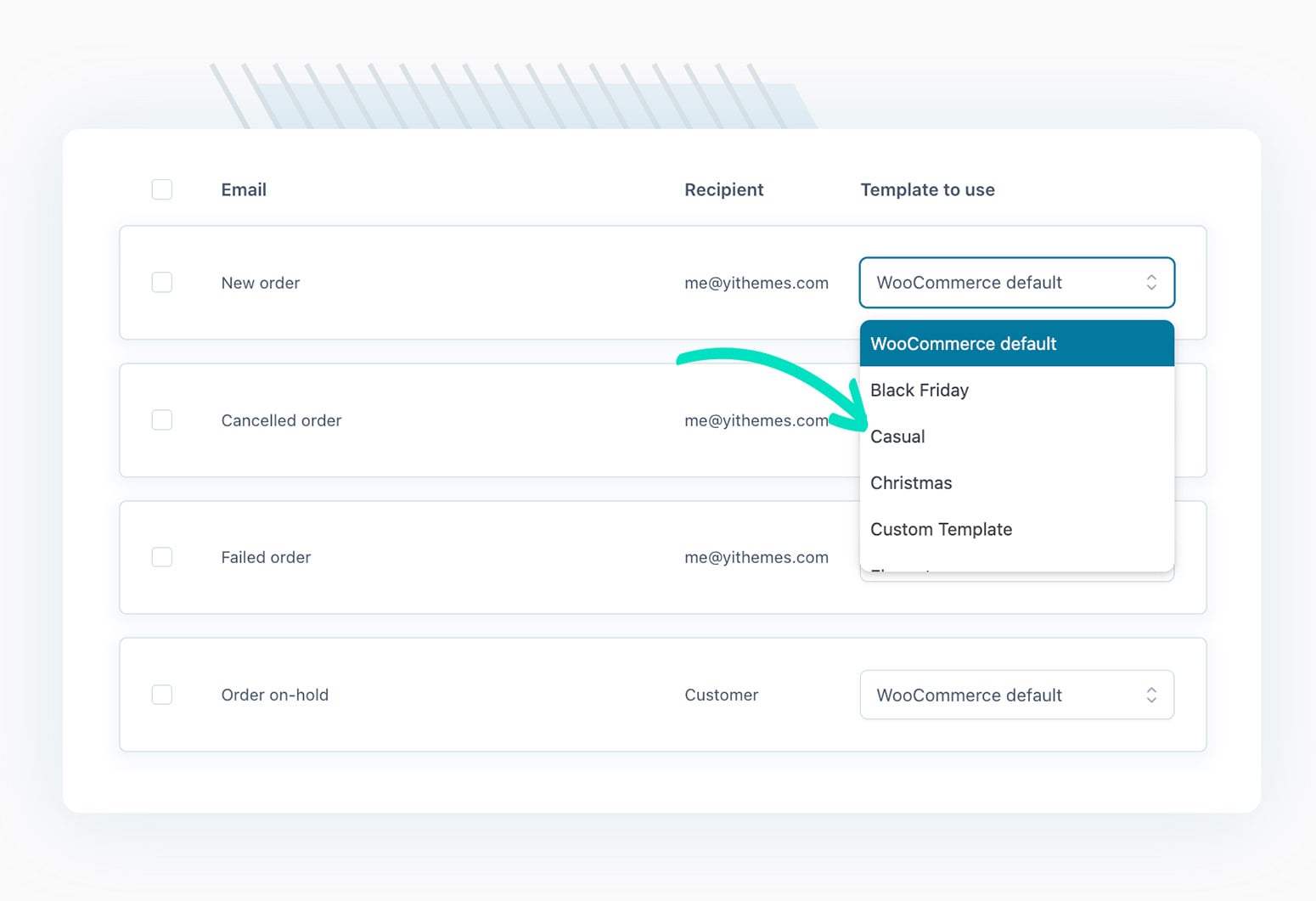The image size is (1316, 901).
Task: Click the Template to use column header
Action: click(928, 189)
